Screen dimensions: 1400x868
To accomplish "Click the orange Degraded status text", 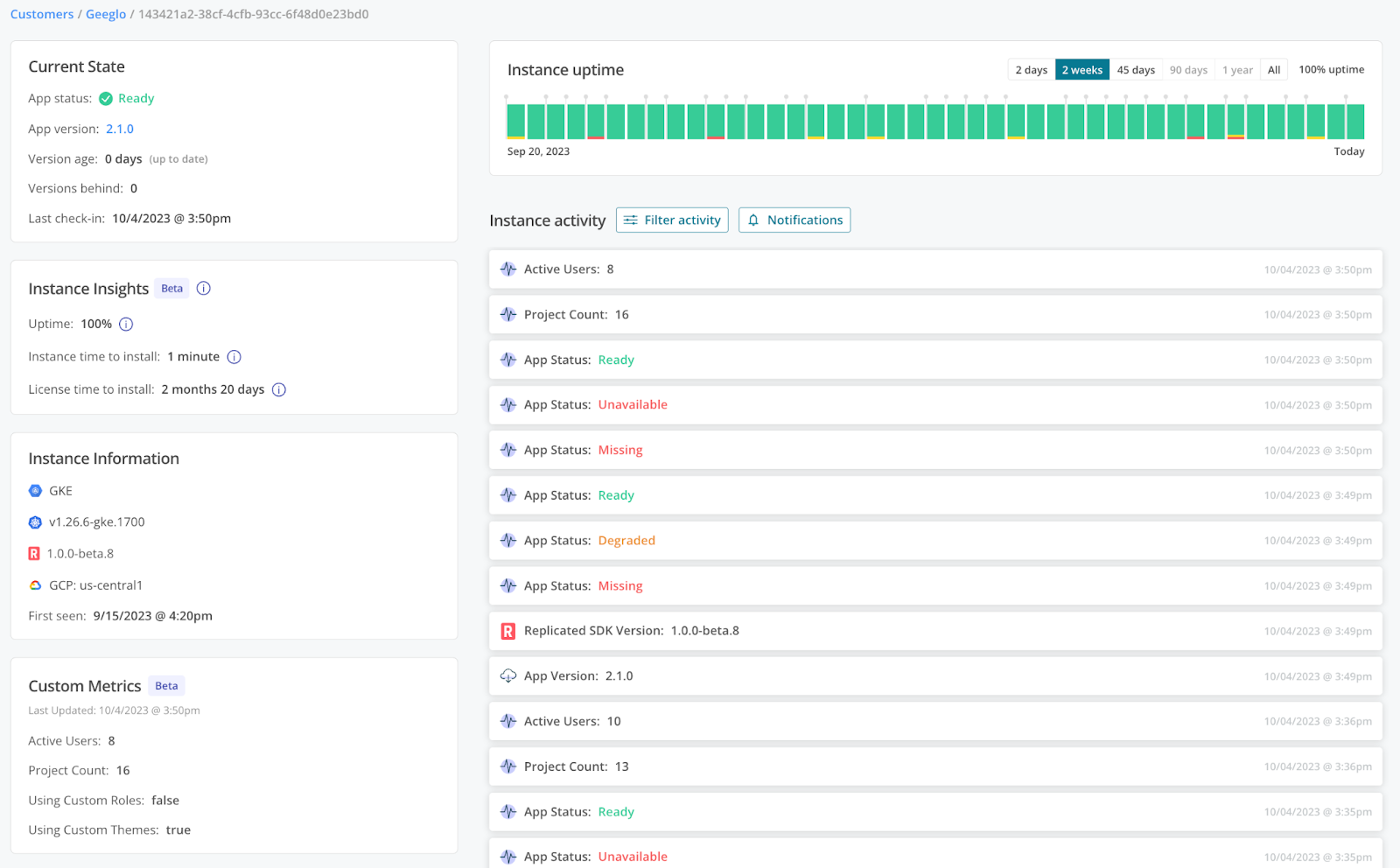I will pos(626,541).
